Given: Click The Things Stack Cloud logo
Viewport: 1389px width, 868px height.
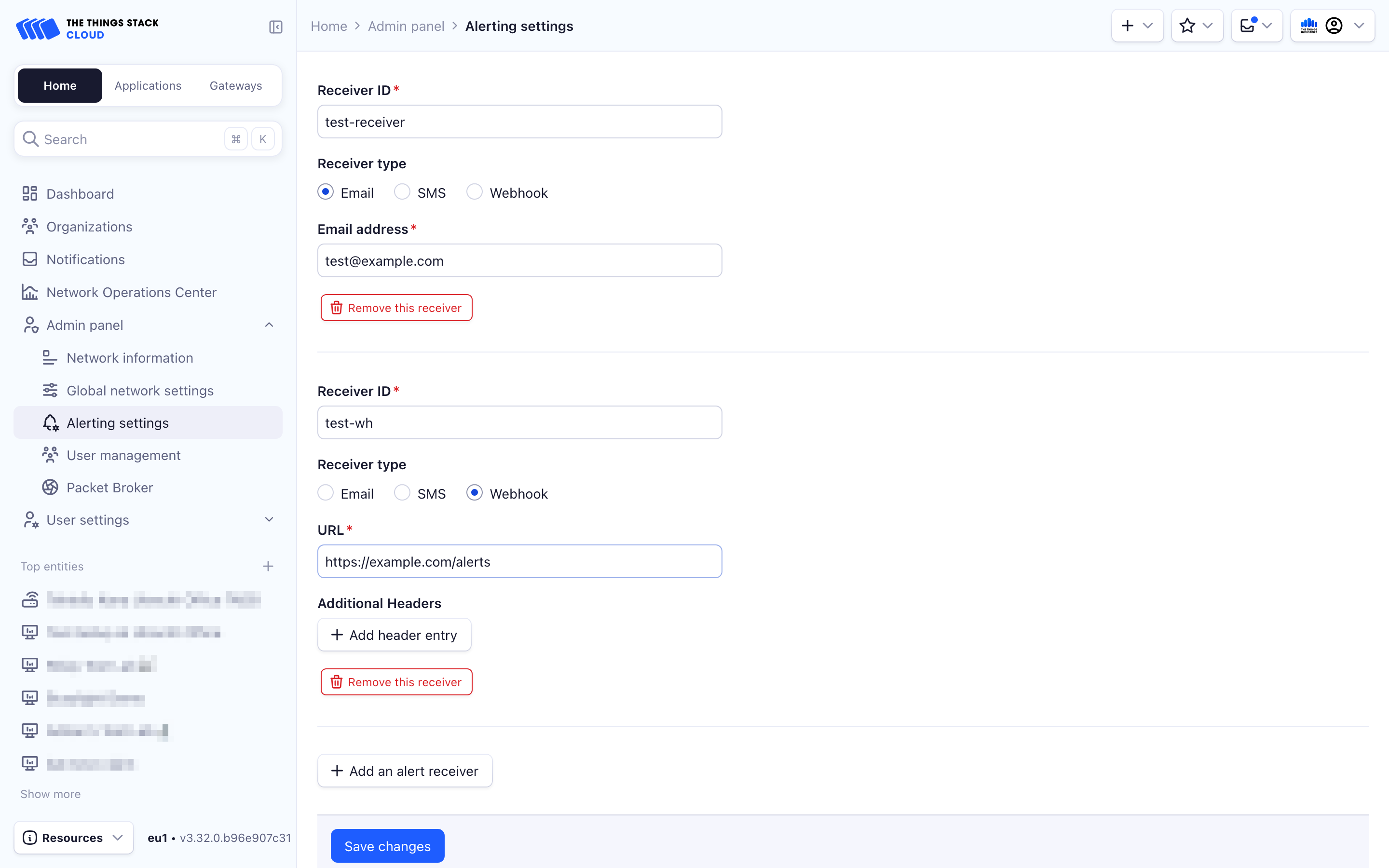Looking at the screenshot, I should click(87, 27).
